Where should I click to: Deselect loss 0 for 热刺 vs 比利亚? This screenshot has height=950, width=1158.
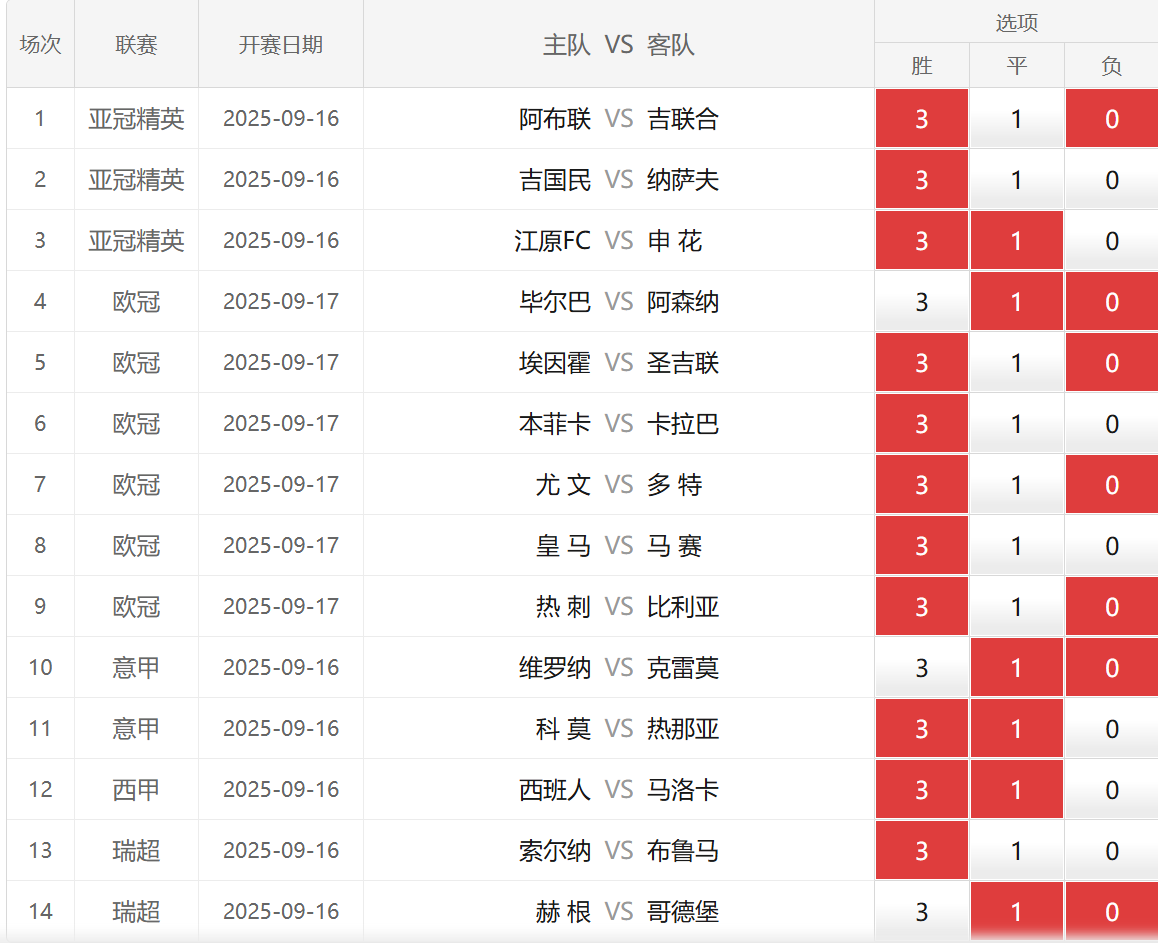point(1111,606)
